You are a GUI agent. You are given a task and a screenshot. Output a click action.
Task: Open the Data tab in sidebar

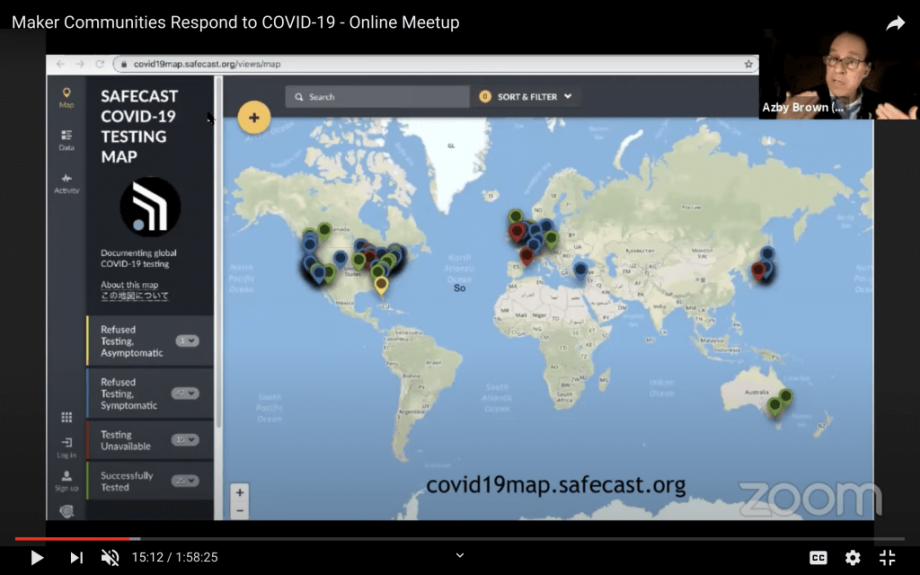point(66,139)
